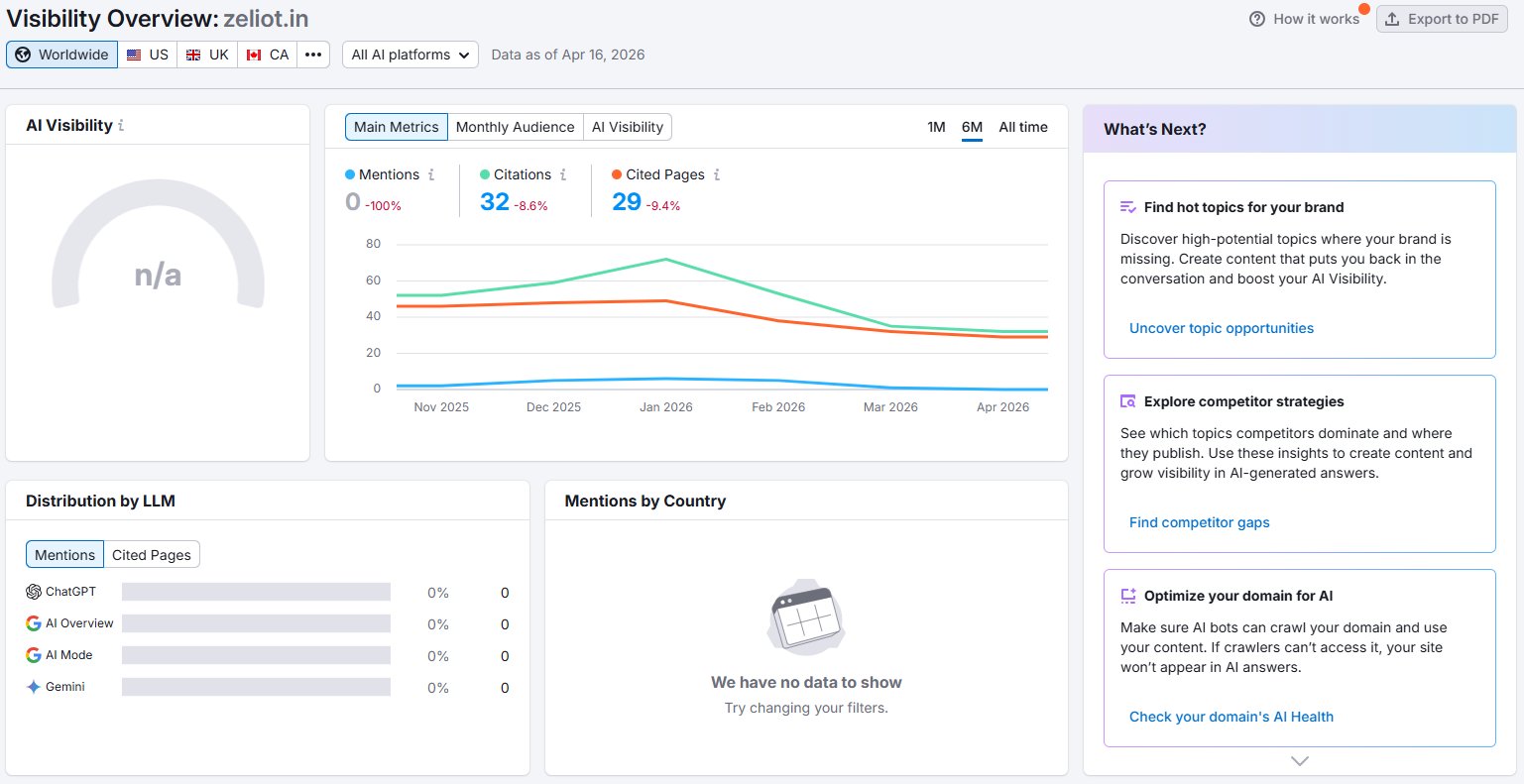This screenshot has width=1524, height=784.
Task: Click the Data as of Apr 16, 2026 text
Action: click(x=568, y=55)
